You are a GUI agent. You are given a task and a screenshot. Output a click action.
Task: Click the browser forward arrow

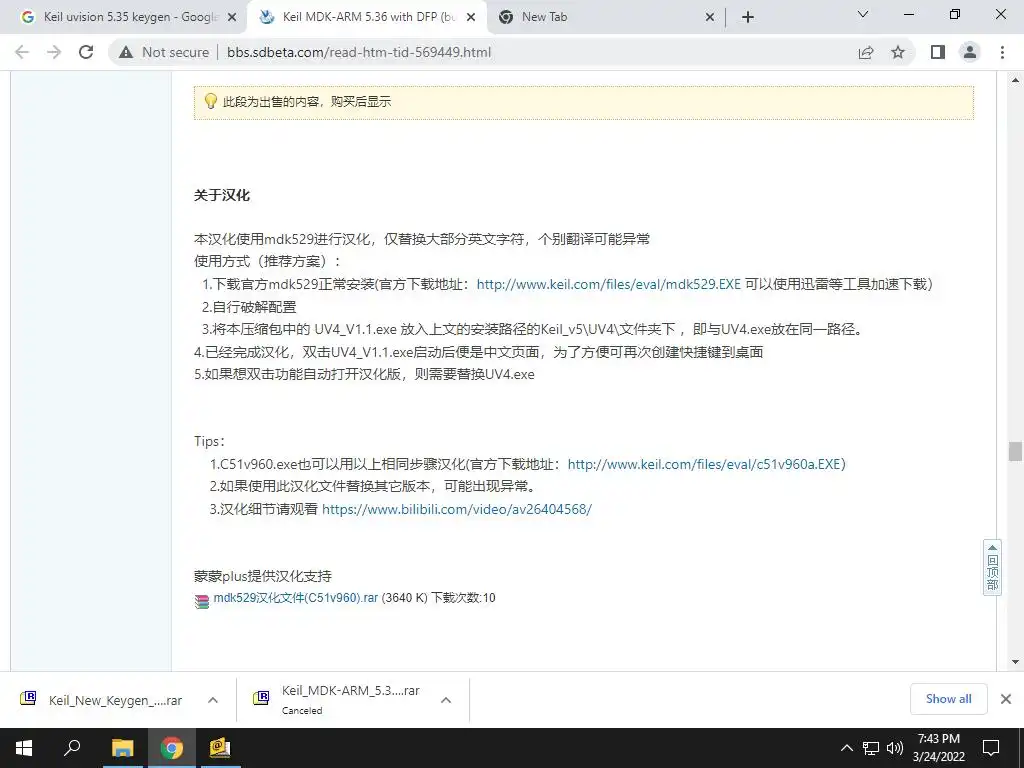(54, 52)
